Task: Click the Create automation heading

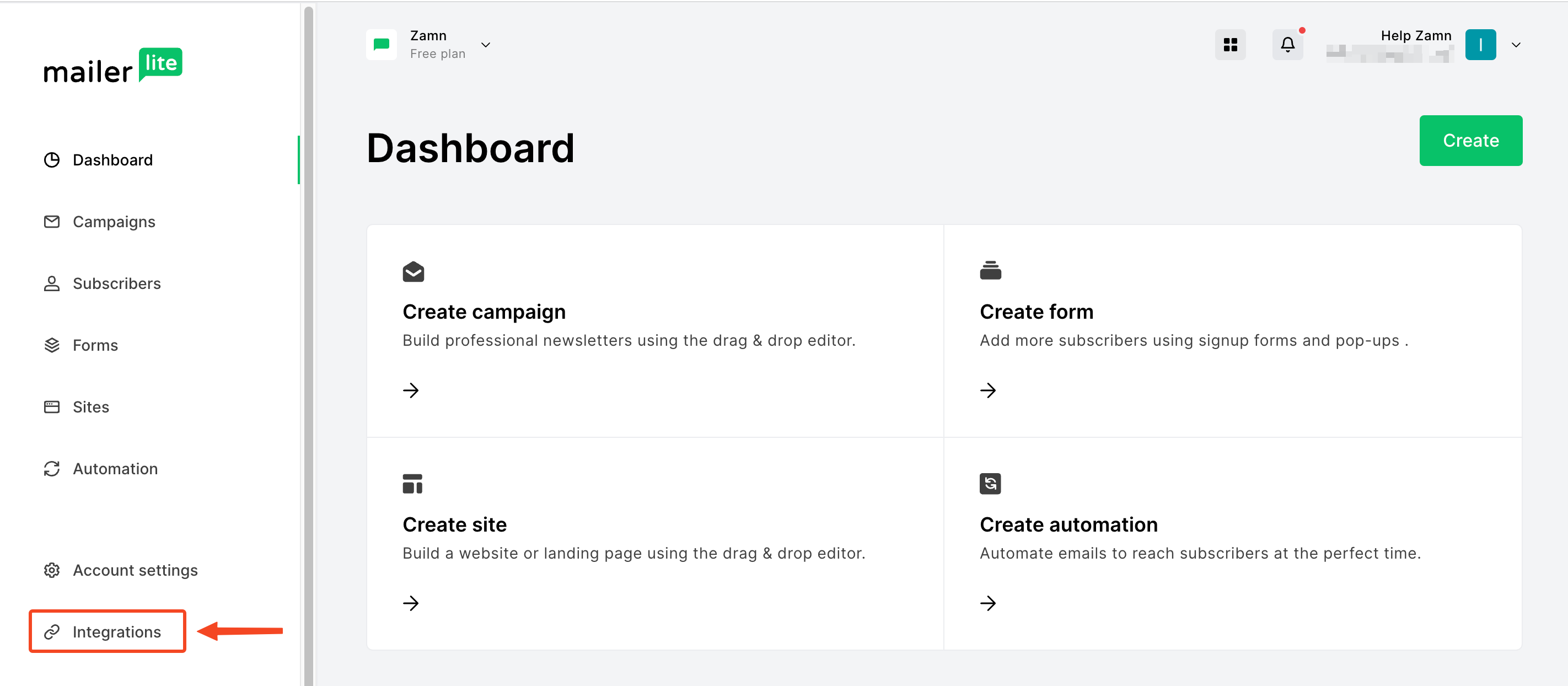Action: coord(1068,524)
